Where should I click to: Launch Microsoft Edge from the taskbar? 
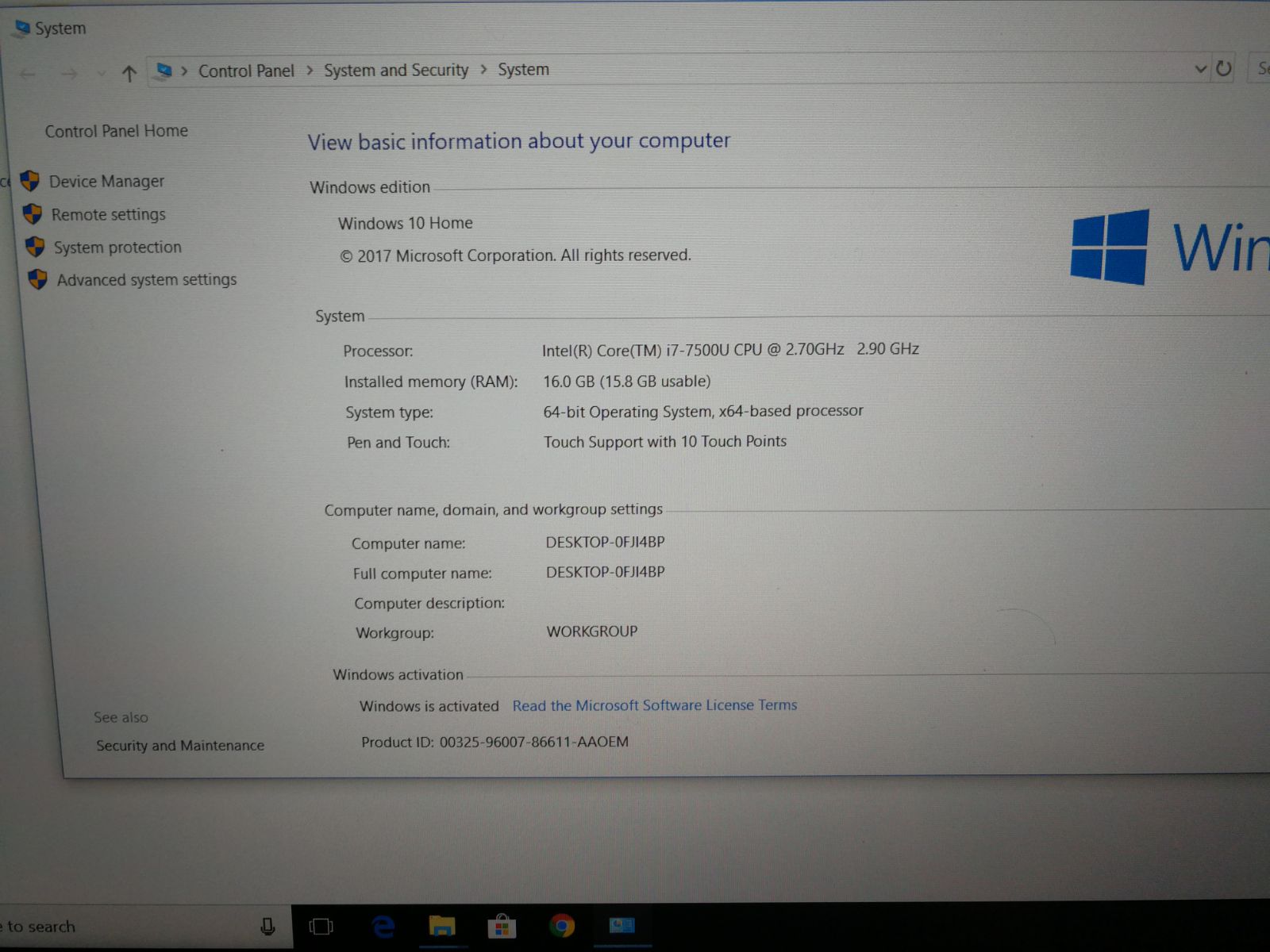pos(383,926)
